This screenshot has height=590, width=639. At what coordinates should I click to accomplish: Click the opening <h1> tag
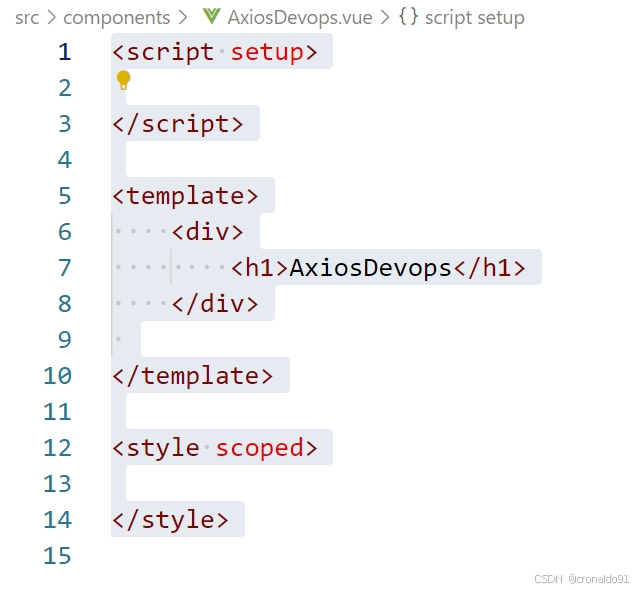(x=260, y=268)
